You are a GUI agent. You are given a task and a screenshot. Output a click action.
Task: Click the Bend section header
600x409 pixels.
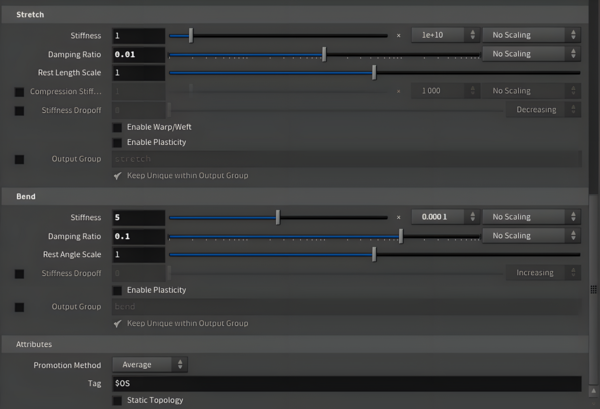point(295,196)
